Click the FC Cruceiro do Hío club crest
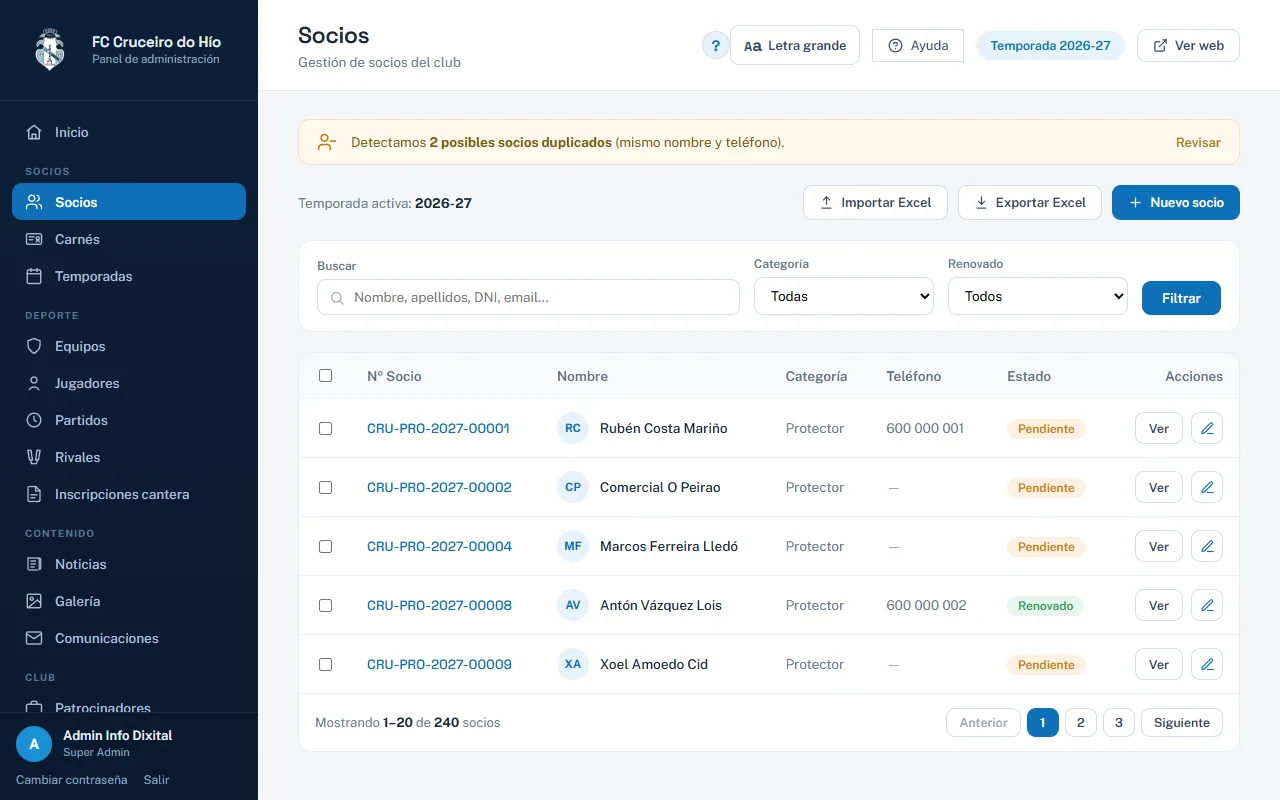Screen dimensions: 1280x800 (49, 50)
